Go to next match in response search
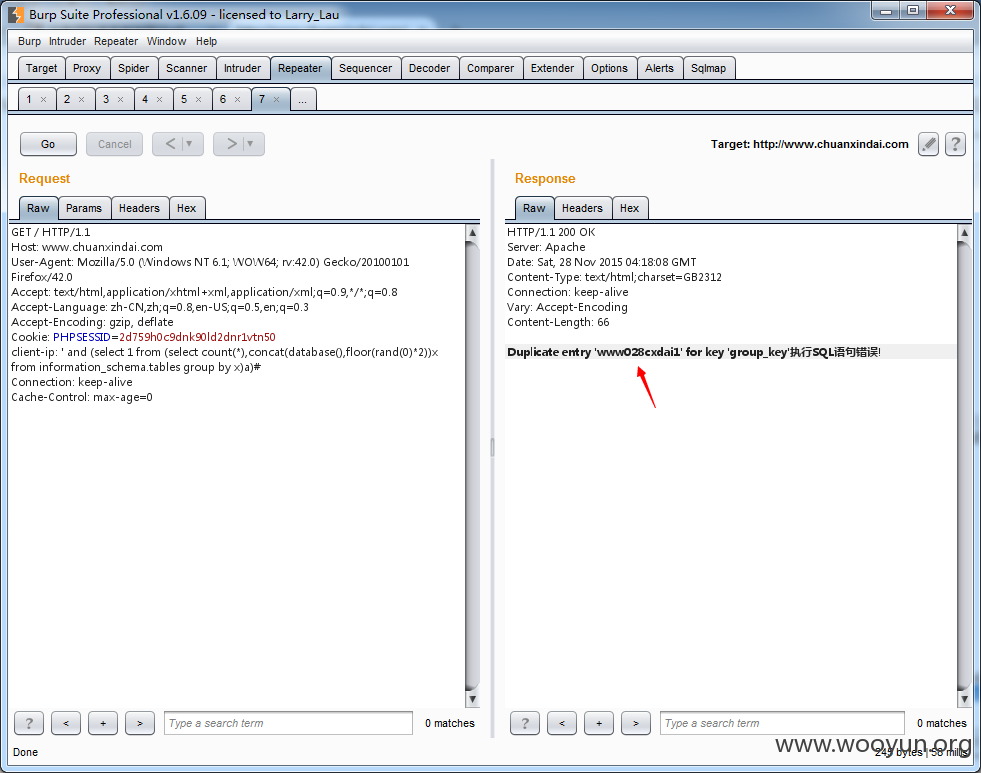981x773 pixels. [636, 723]
